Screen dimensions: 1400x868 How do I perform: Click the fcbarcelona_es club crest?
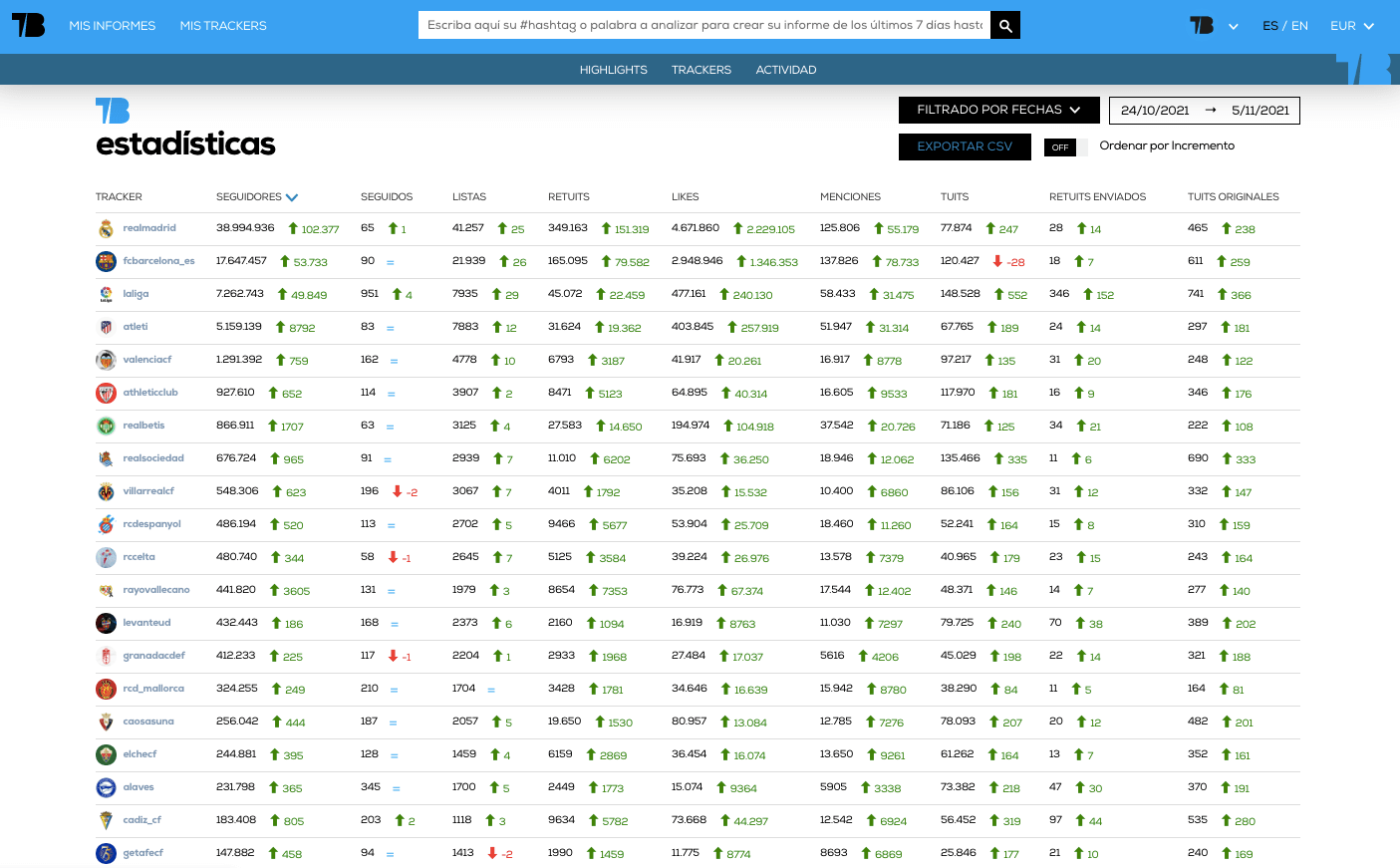(106, 261)
